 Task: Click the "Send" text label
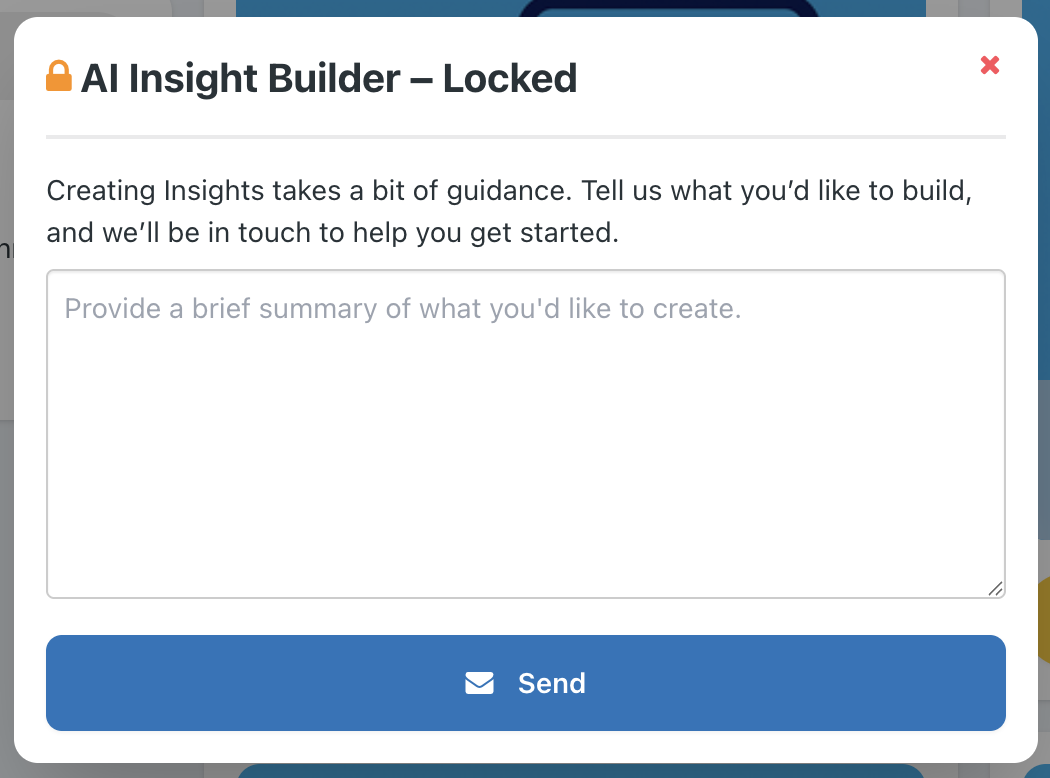[x=552, y=684]
